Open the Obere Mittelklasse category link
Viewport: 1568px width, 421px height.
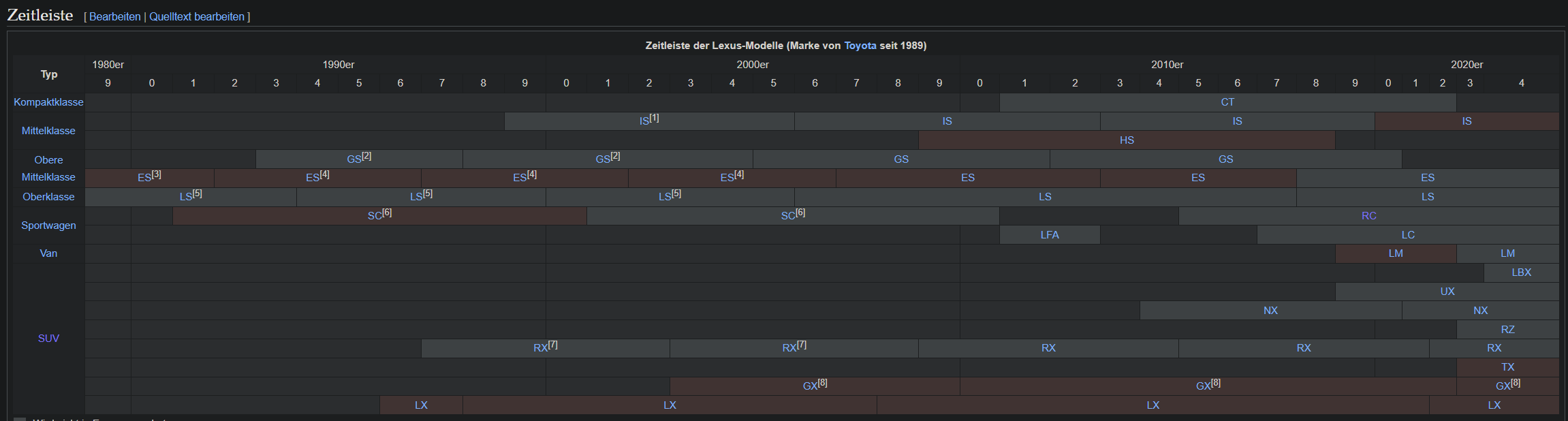click(48, 168)
